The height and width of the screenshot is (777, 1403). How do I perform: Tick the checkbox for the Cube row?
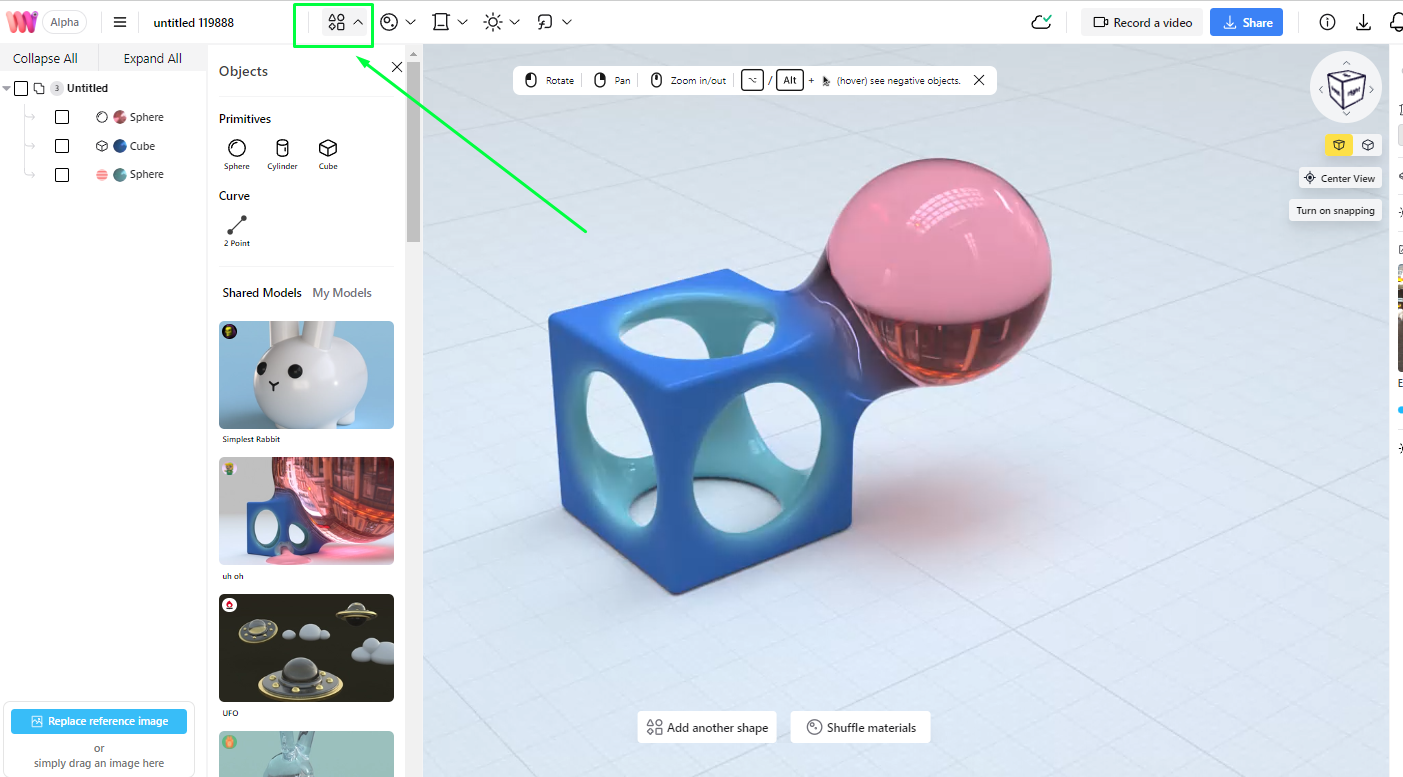(x=62, y=146)
